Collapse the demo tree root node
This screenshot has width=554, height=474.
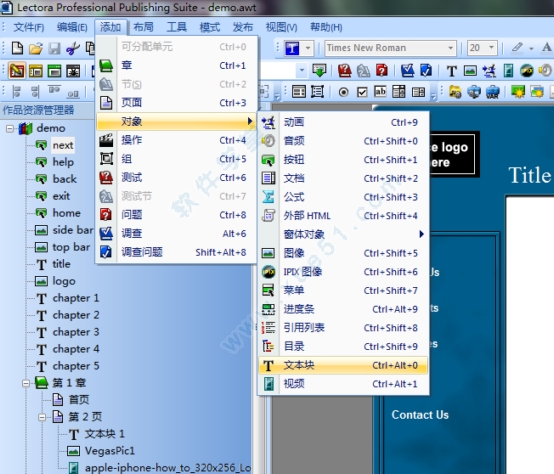coord(10,129)
